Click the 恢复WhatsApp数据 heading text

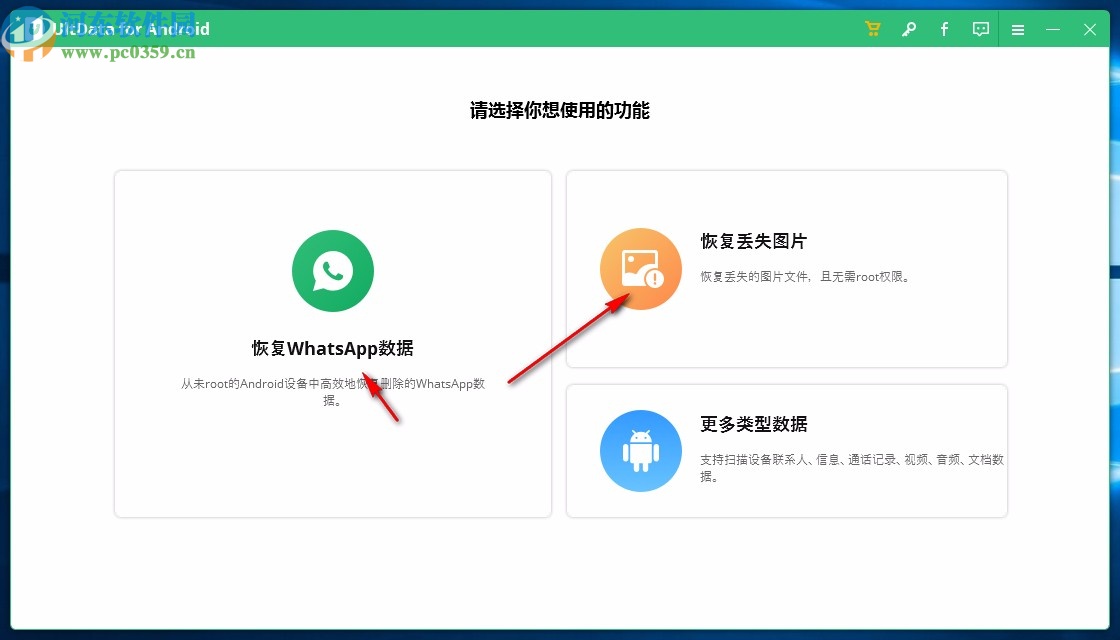point(332,348)
